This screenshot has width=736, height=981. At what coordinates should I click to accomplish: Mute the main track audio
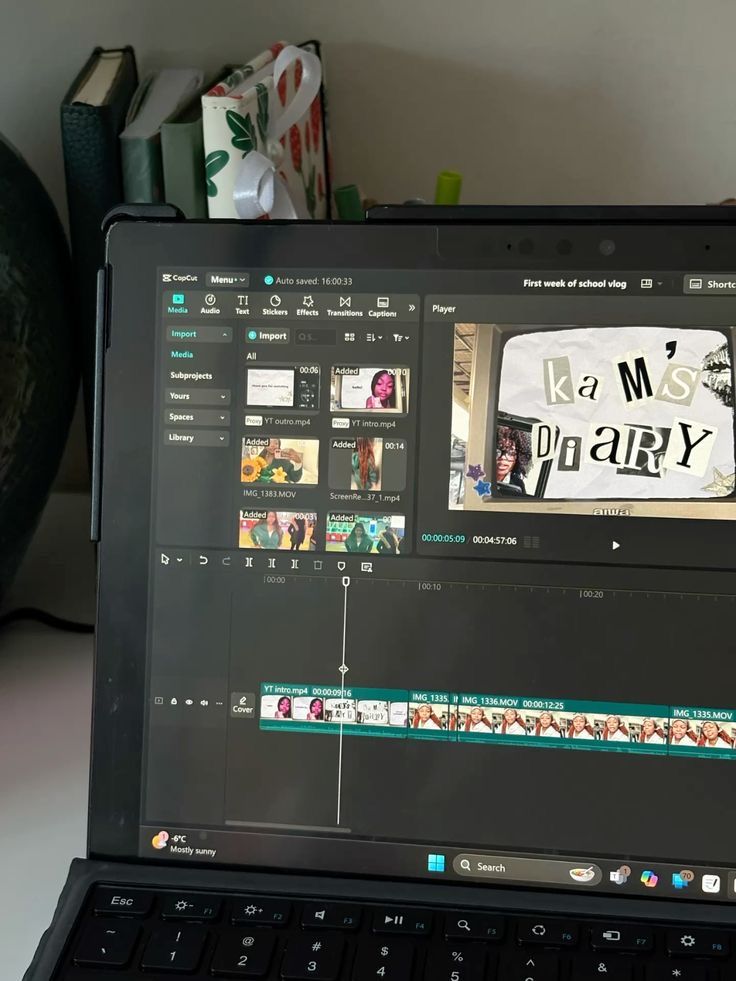[x=204, y=703]
